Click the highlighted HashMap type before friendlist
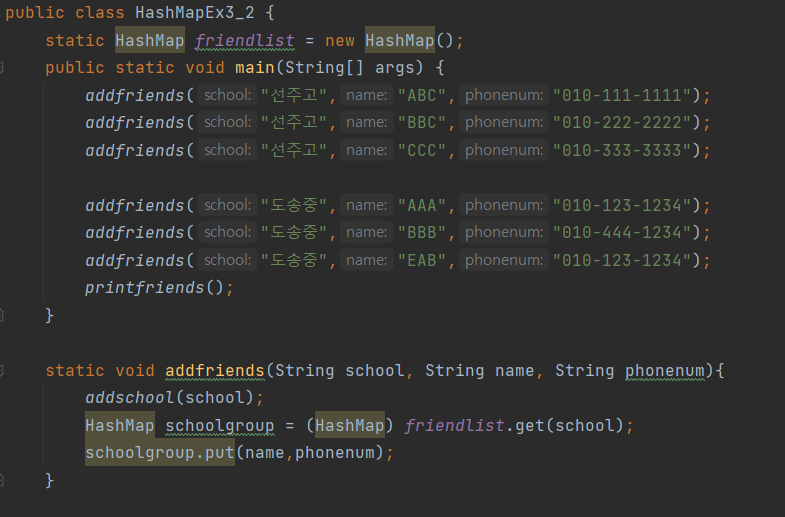785x517 pixels. point(150,40)
